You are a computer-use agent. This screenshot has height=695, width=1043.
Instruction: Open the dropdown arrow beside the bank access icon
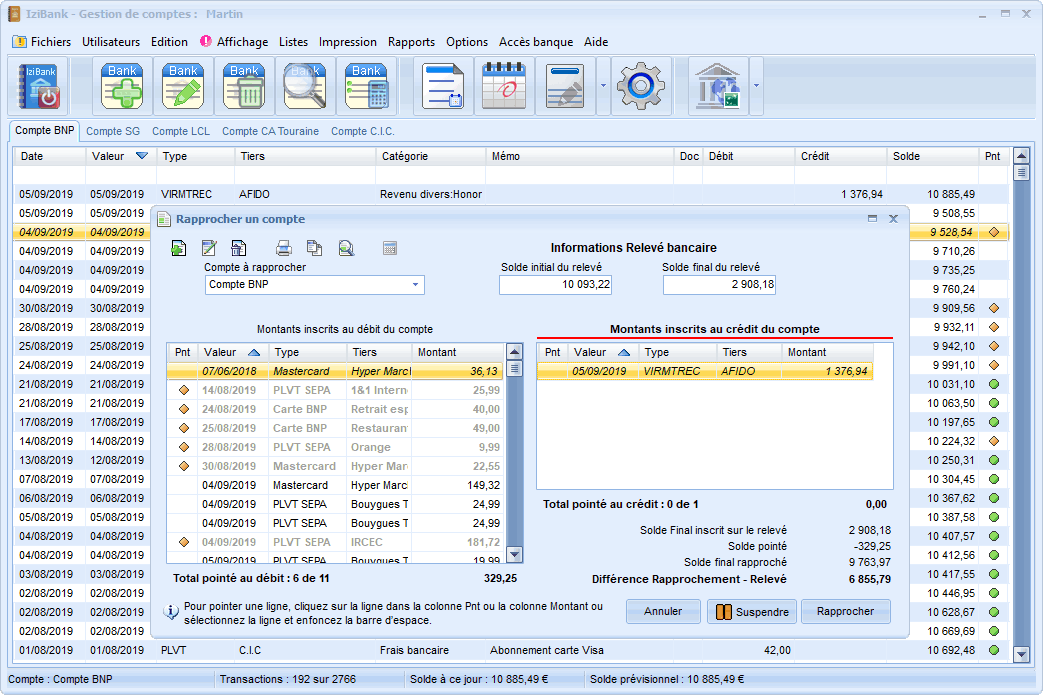tap(757, 86)
